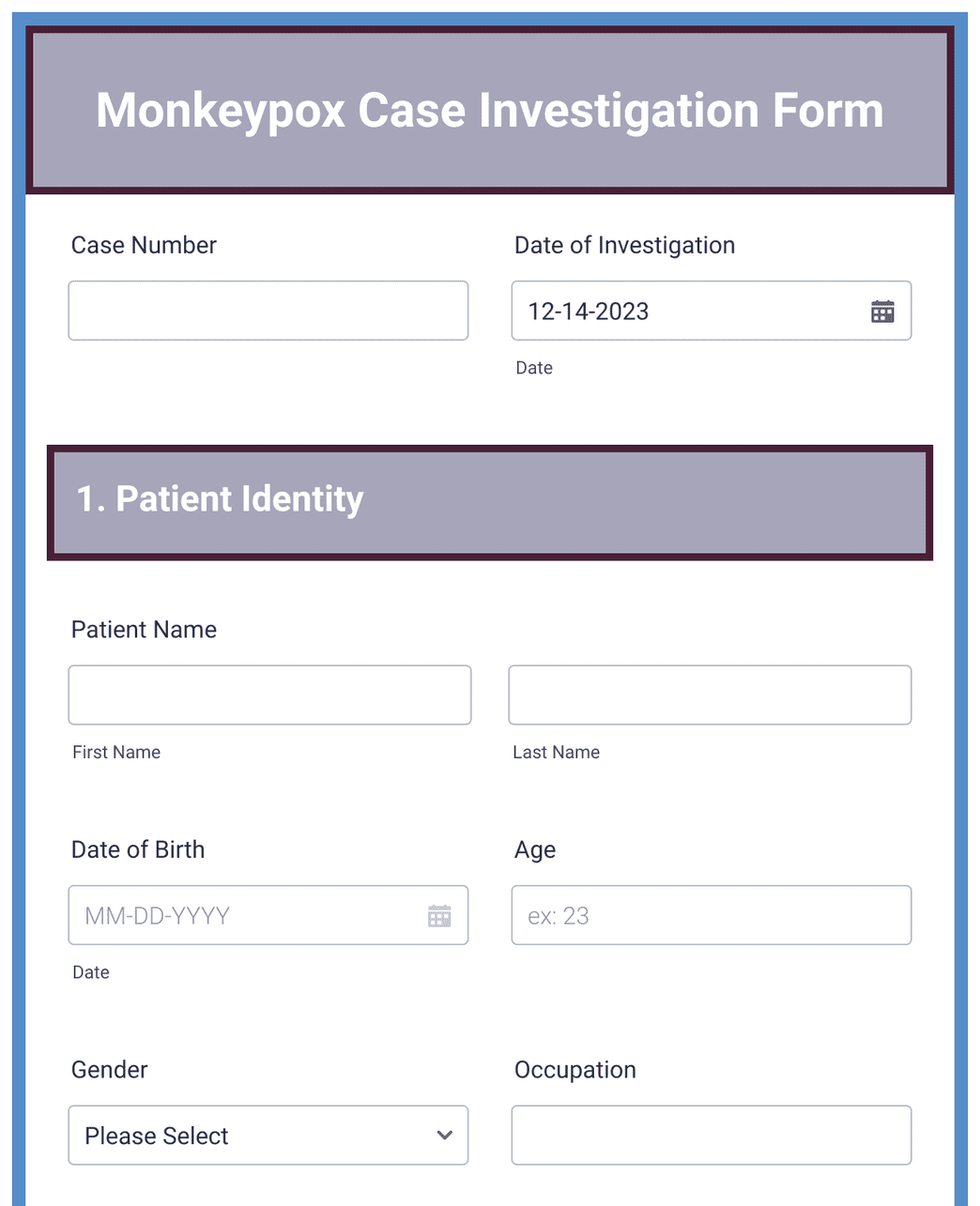
Task: Click the date value 12-14-2023
Action: (588, 311)
